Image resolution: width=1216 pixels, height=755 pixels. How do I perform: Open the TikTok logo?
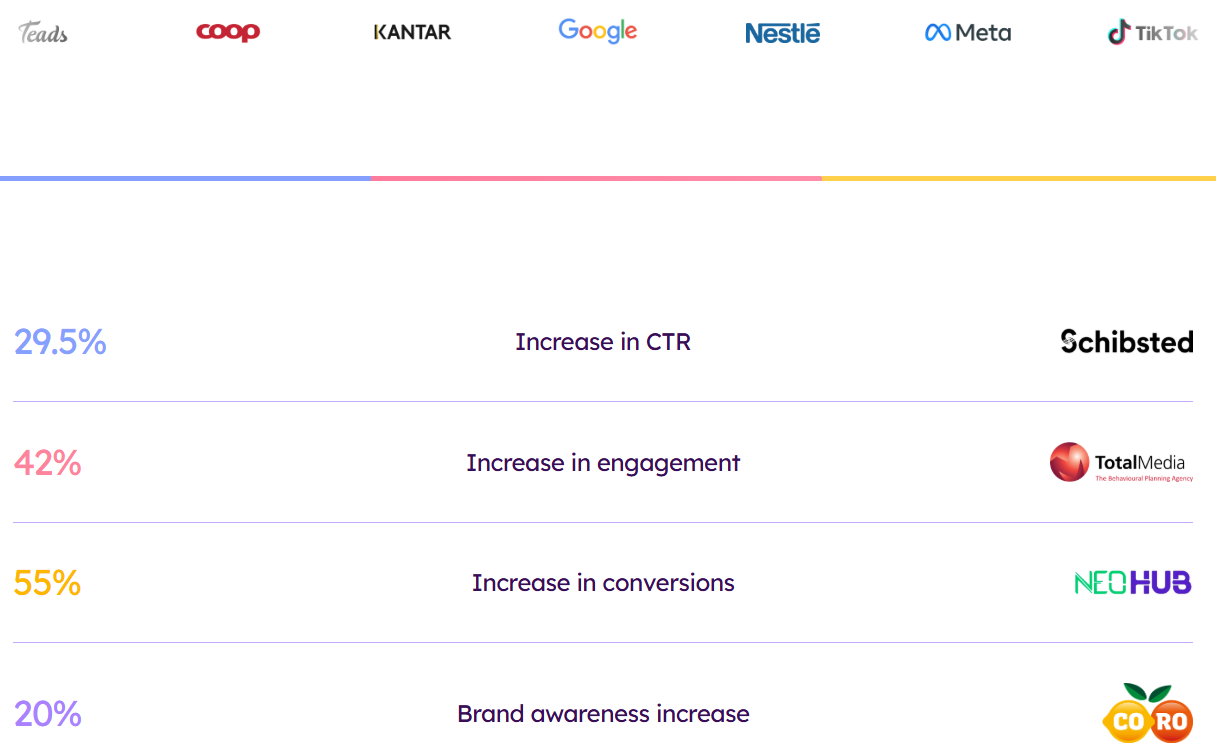coord(1153,33)
